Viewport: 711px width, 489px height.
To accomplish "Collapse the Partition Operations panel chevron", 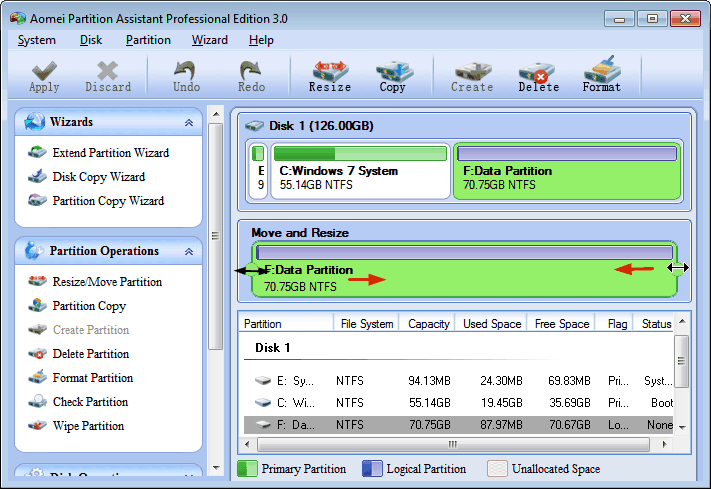I will [189, 251].
